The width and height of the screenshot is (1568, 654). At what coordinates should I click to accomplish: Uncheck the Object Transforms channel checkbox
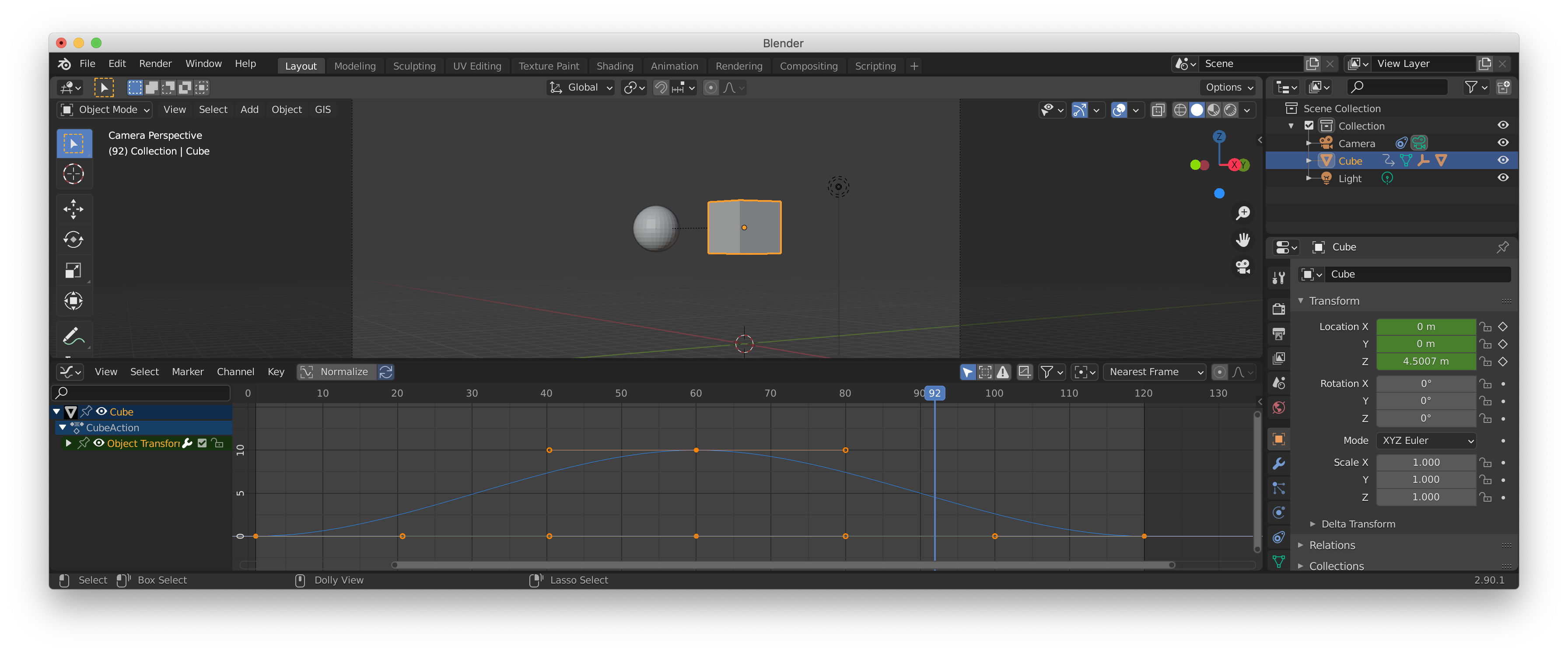[202, 443]
